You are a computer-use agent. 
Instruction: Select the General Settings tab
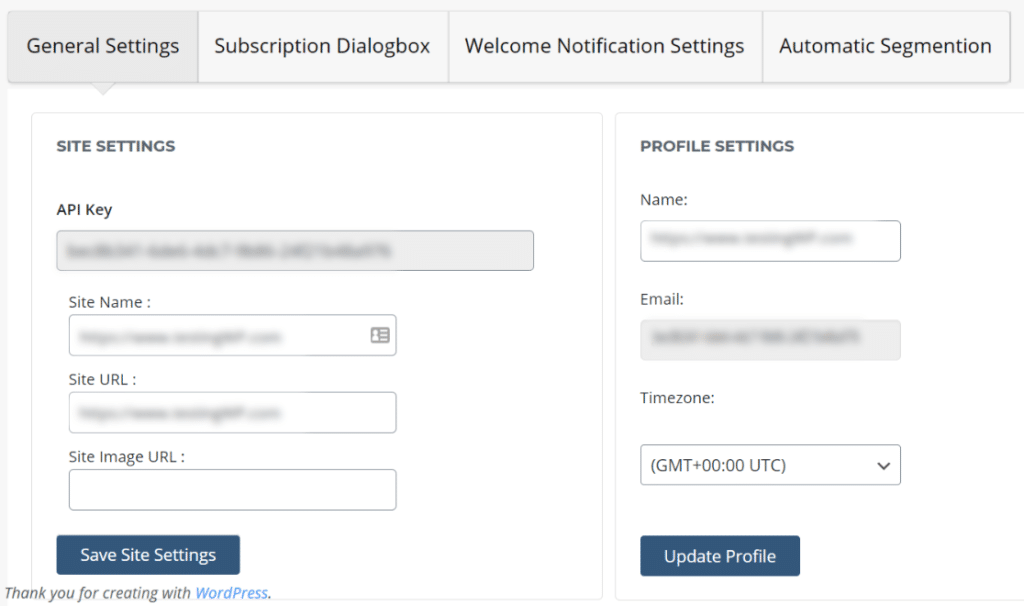click(x=102, y=46)
